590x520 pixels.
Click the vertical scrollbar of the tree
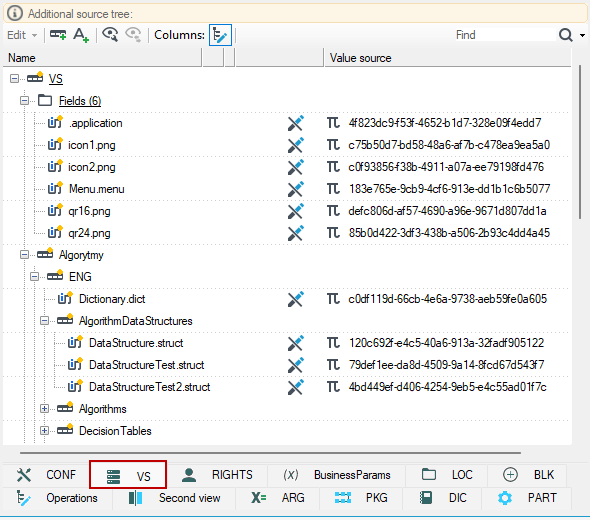pos(581,143)
